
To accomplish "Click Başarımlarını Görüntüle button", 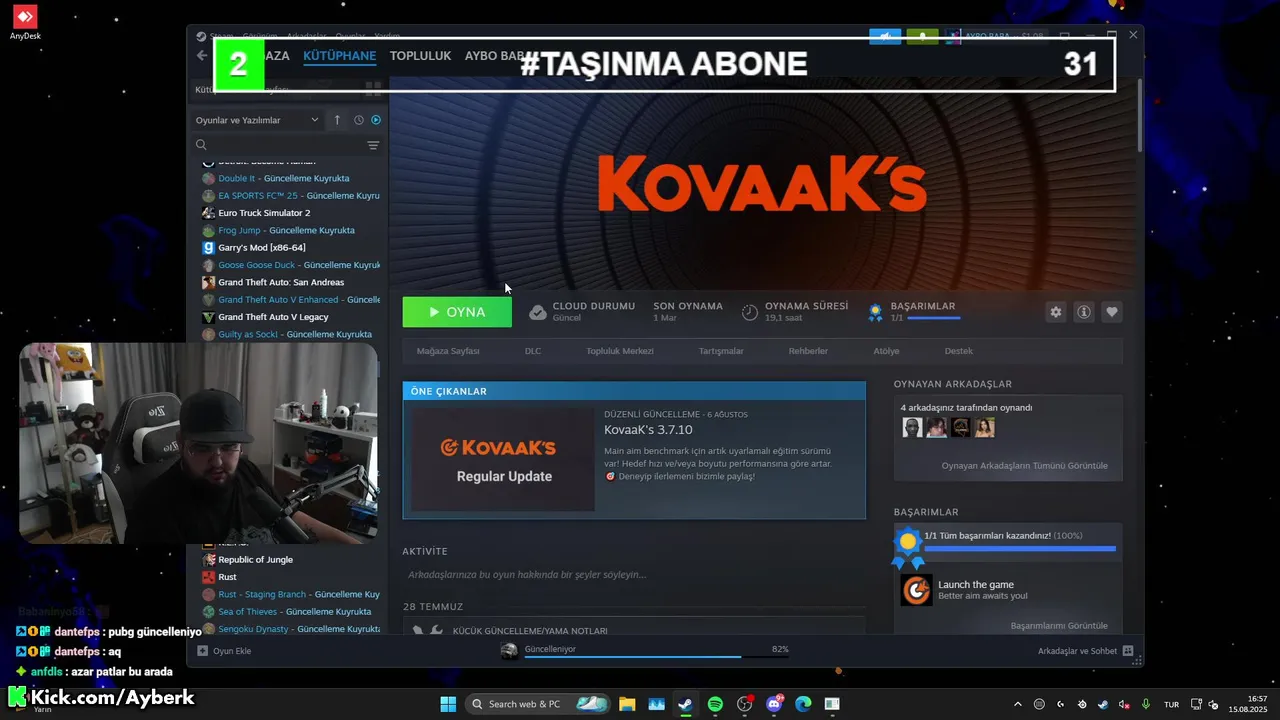I will tap(1059, 626).
